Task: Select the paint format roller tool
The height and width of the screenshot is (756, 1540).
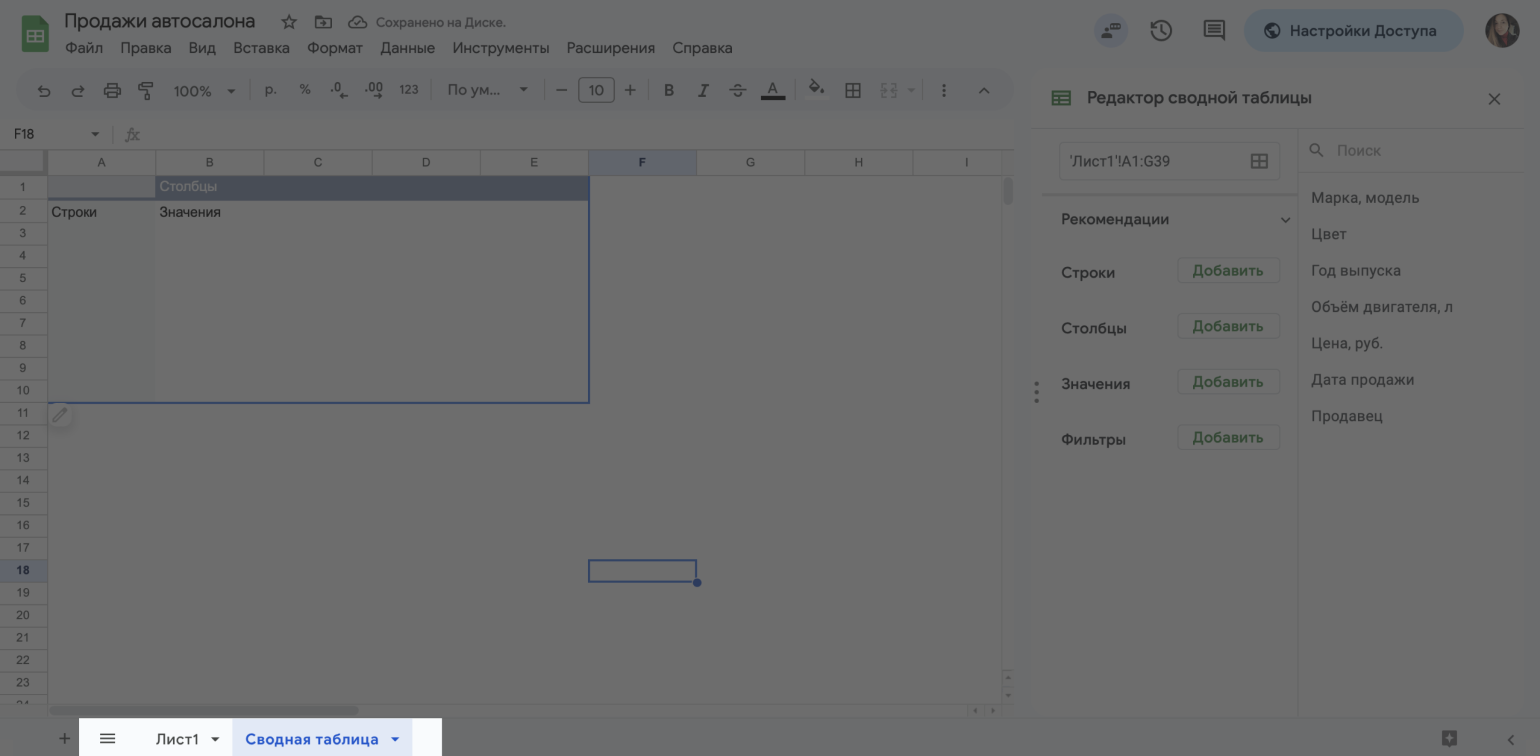Action: (146, 91)
